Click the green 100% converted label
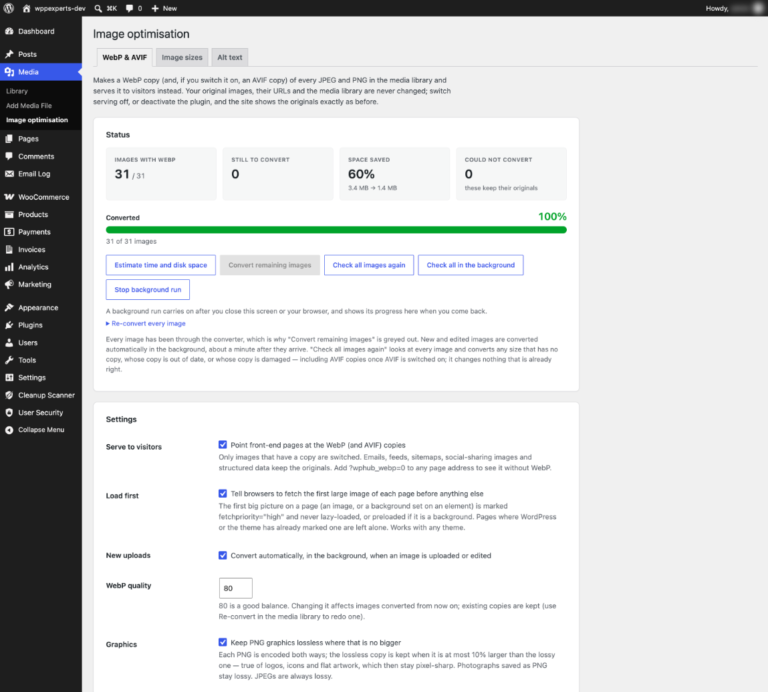Viewport: 768px width, 692px height. [x=552, y=216]
